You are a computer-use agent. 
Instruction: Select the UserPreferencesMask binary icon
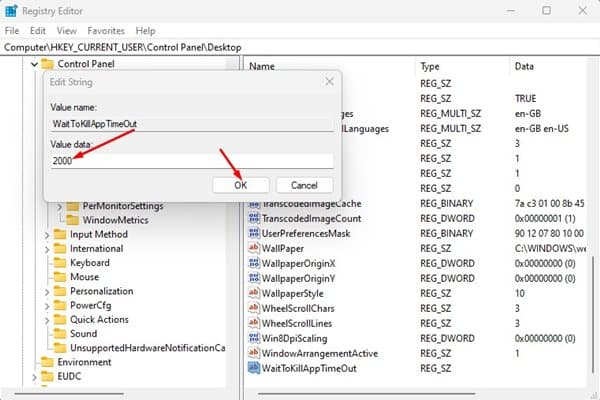point(254,233)
